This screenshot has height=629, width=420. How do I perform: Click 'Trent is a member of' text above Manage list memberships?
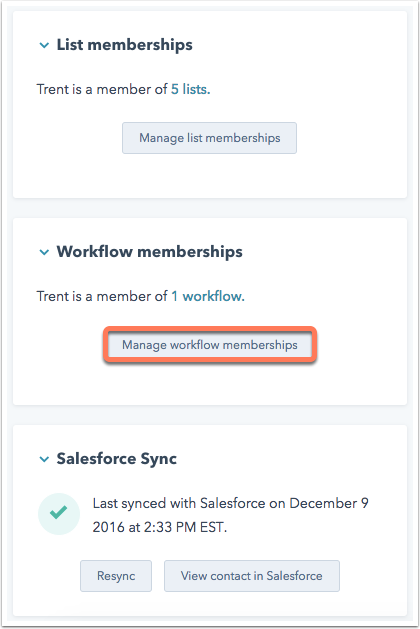[102, 89]
